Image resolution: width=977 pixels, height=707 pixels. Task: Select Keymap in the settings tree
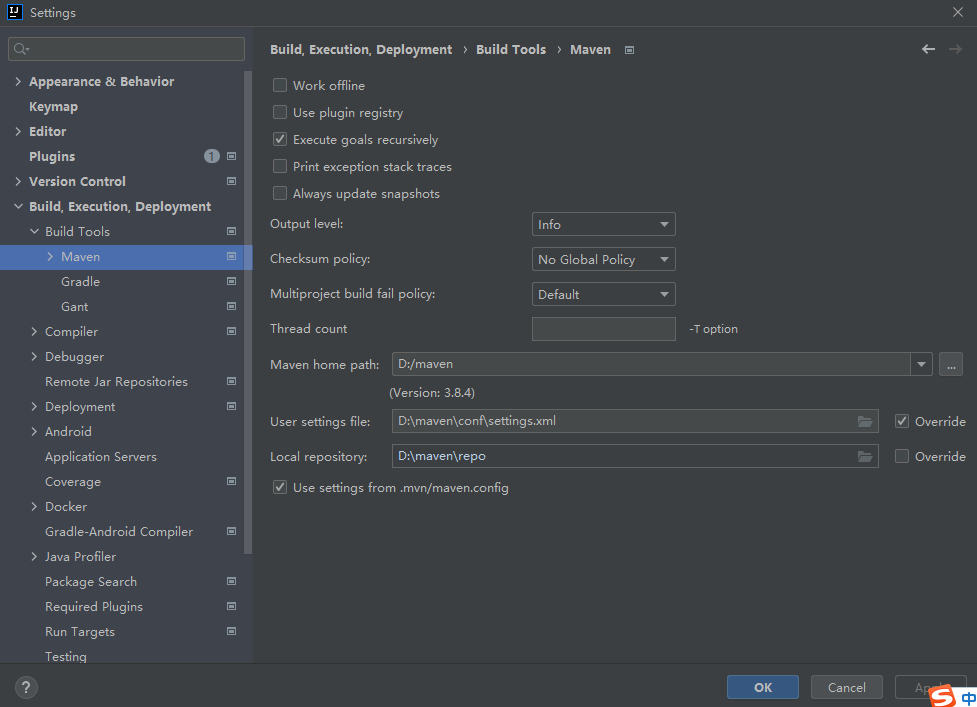[x=54, y=107]
